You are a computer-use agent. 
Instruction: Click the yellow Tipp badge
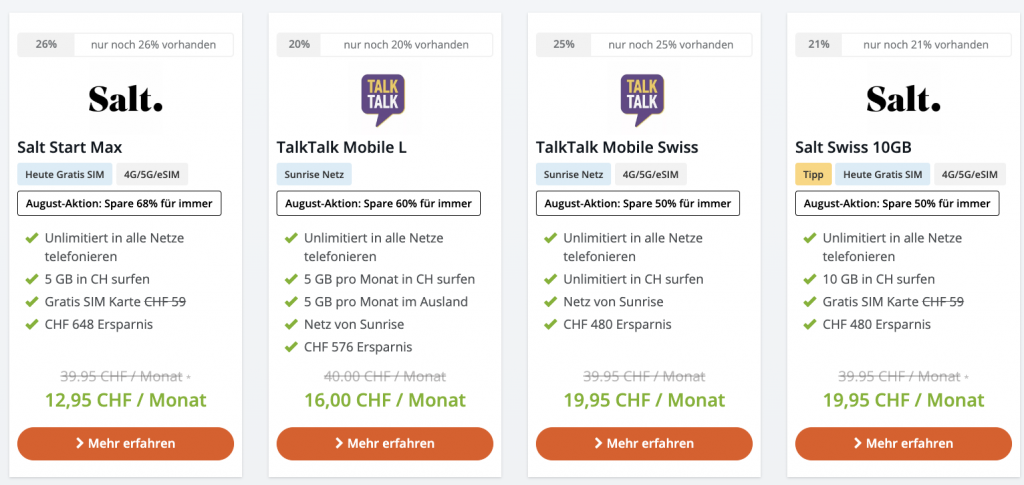point(813,175)
